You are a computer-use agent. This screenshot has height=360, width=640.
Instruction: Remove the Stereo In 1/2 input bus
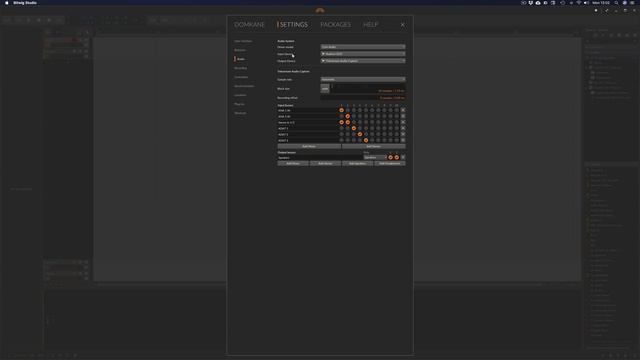[x=403, y=122]
